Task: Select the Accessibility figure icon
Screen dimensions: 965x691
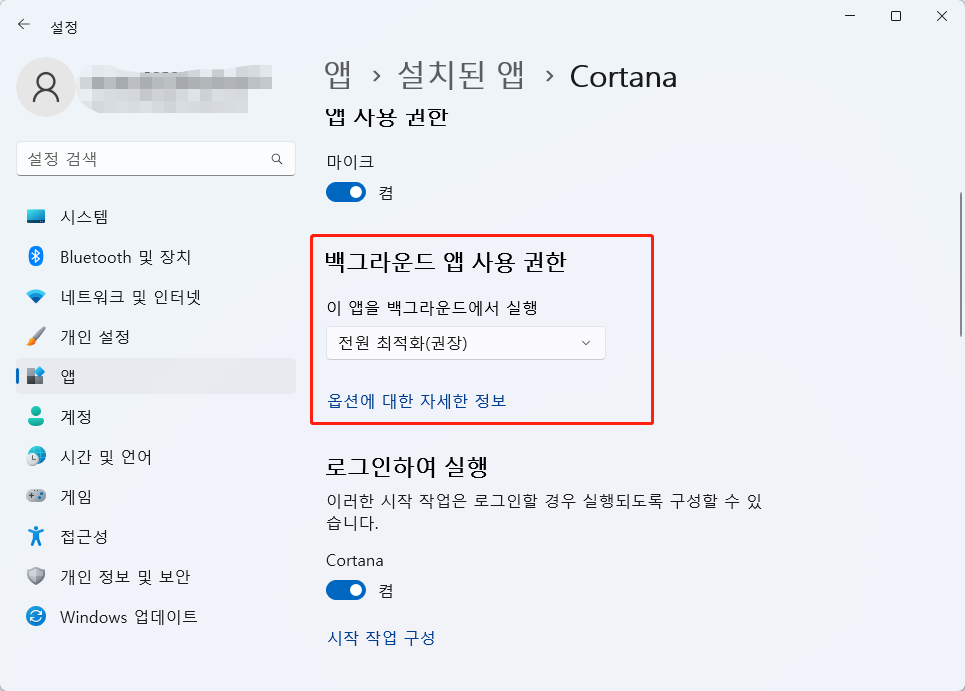Action: click(x=36, y=537)
